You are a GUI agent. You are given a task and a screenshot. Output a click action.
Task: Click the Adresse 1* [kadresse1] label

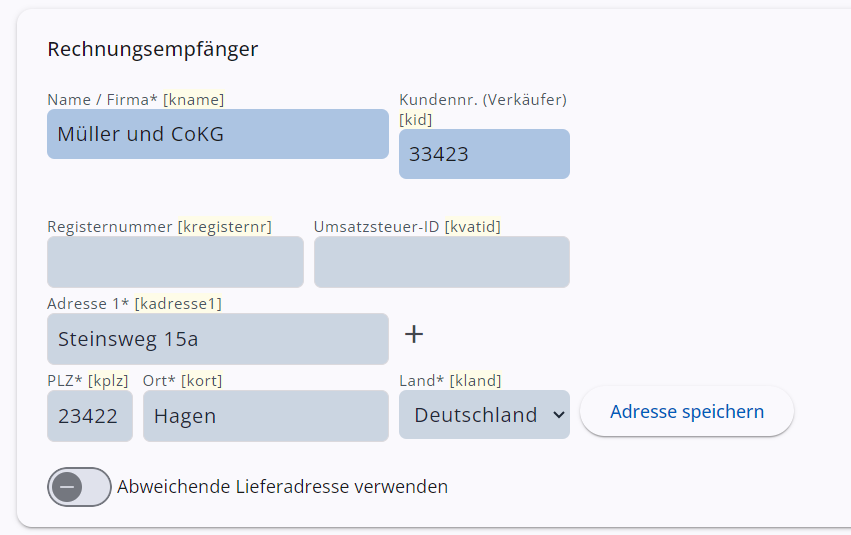134,303
